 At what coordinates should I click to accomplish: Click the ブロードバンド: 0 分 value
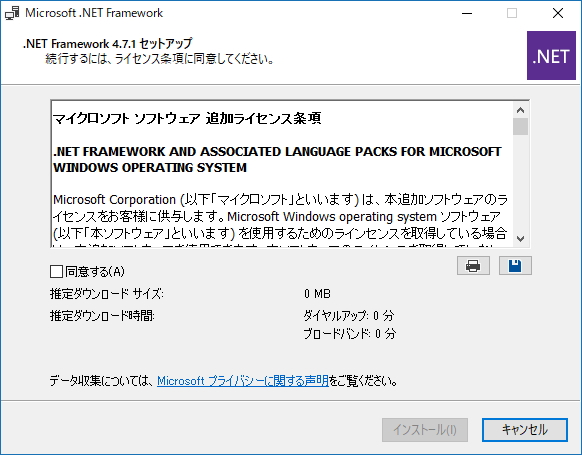click(350, 334)
